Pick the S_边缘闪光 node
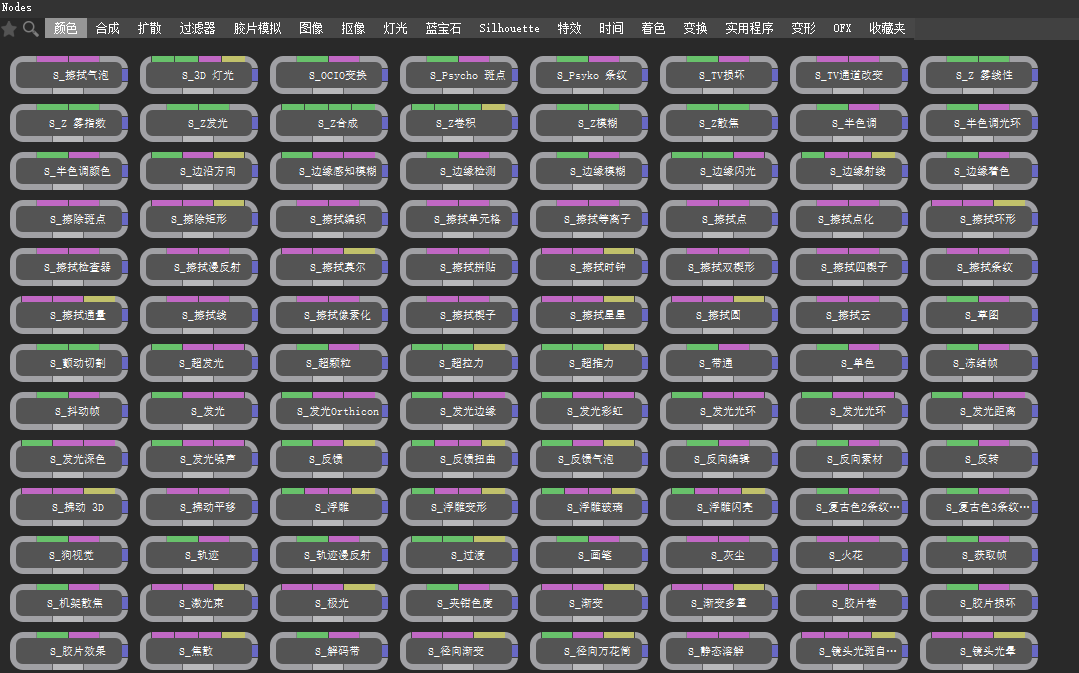This screenshot has height=673, width=1079. [719, 171]
